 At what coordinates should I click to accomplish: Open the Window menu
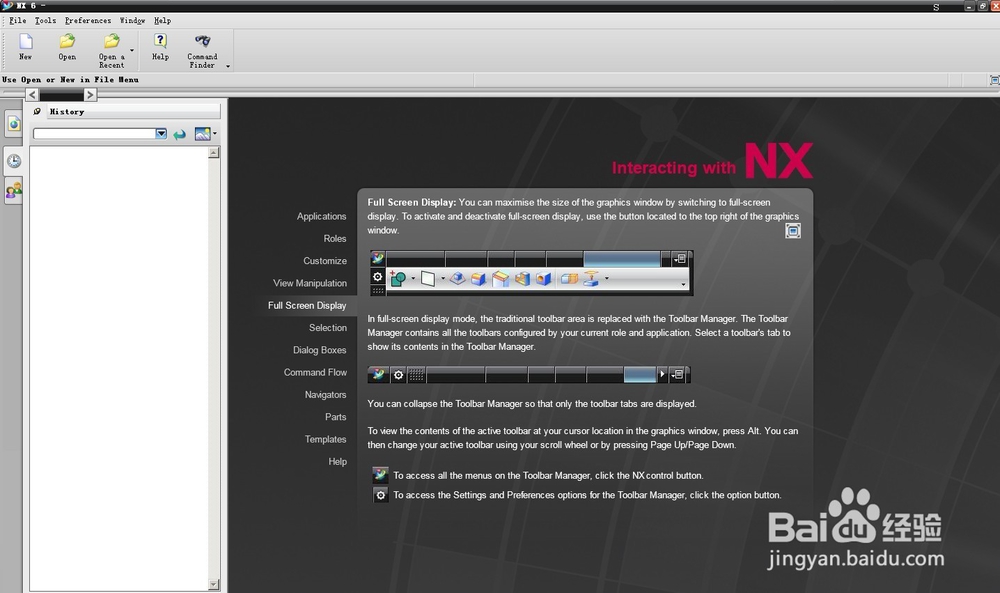[132, 20]
